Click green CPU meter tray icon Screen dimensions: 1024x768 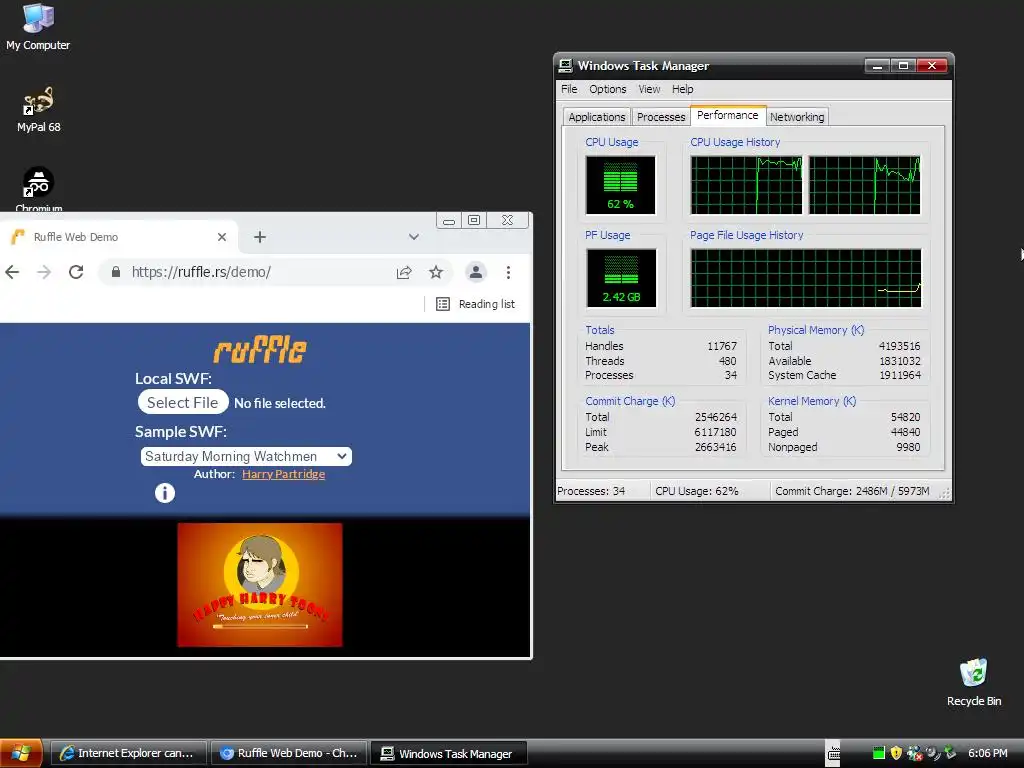878,753
